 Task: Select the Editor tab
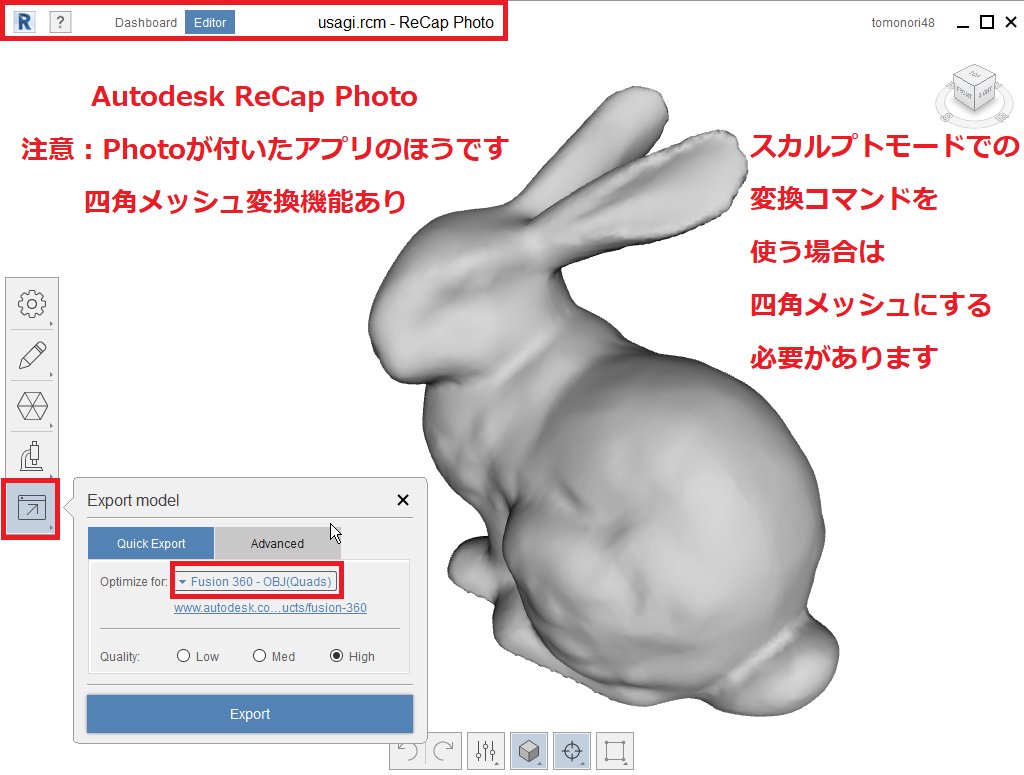(210, 22)
